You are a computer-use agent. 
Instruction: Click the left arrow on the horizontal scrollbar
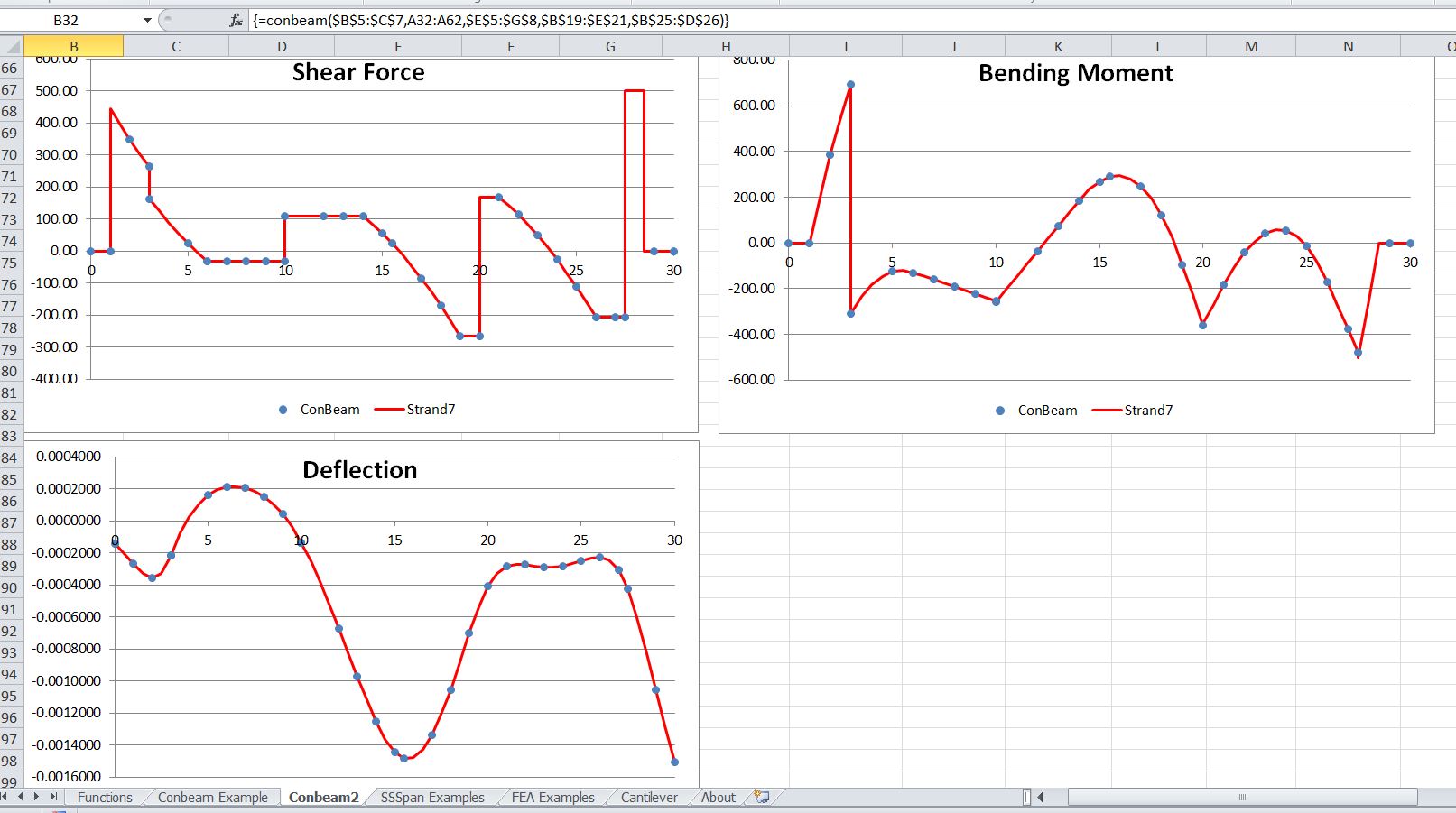1040,797
